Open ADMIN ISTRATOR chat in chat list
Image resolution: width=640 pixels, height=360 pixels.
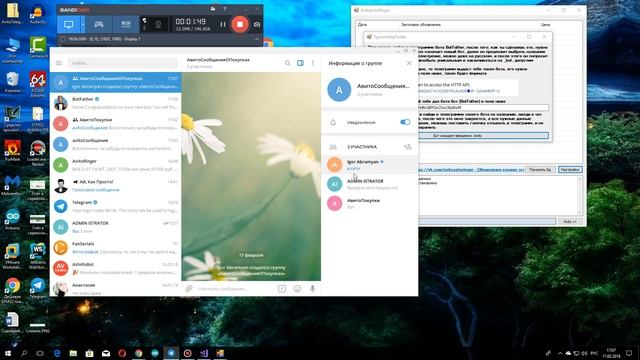pos(116,227)
